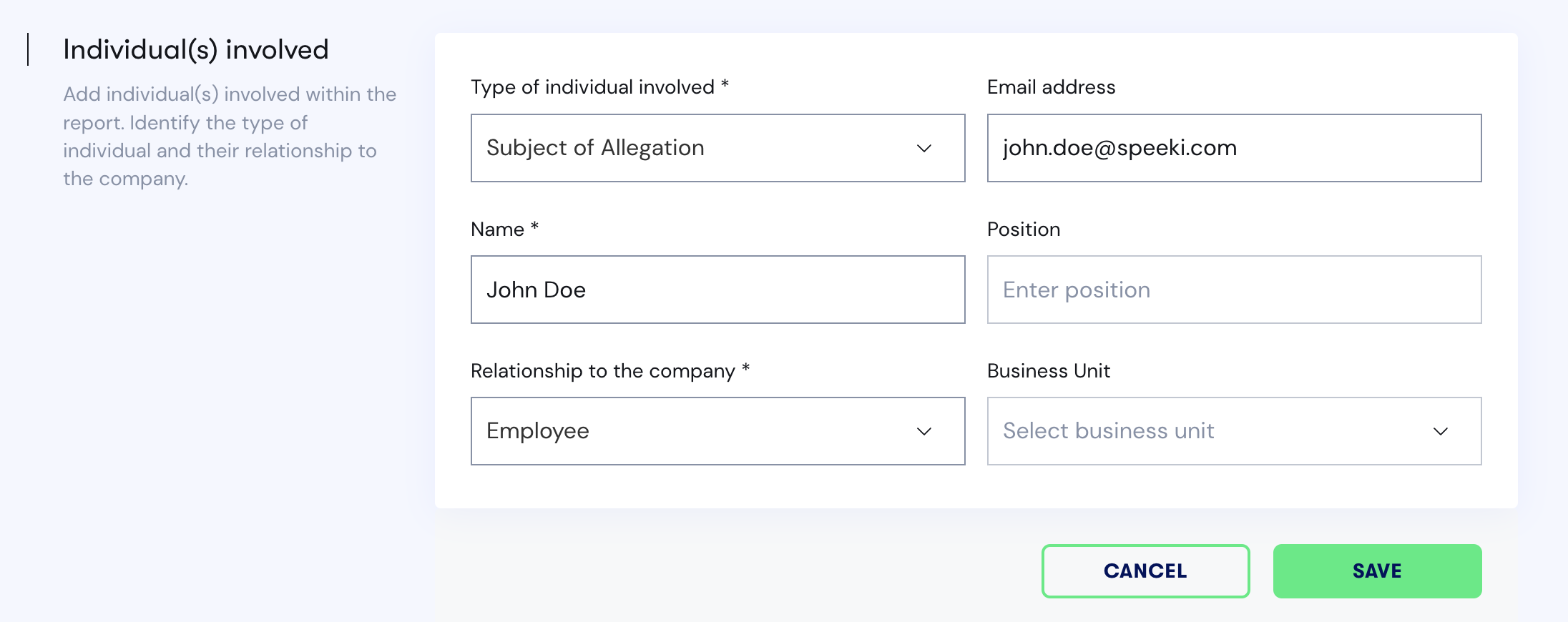Click the CANCEL button
This screenshot has width=1568, height=622.
(x=1146, y=571)
